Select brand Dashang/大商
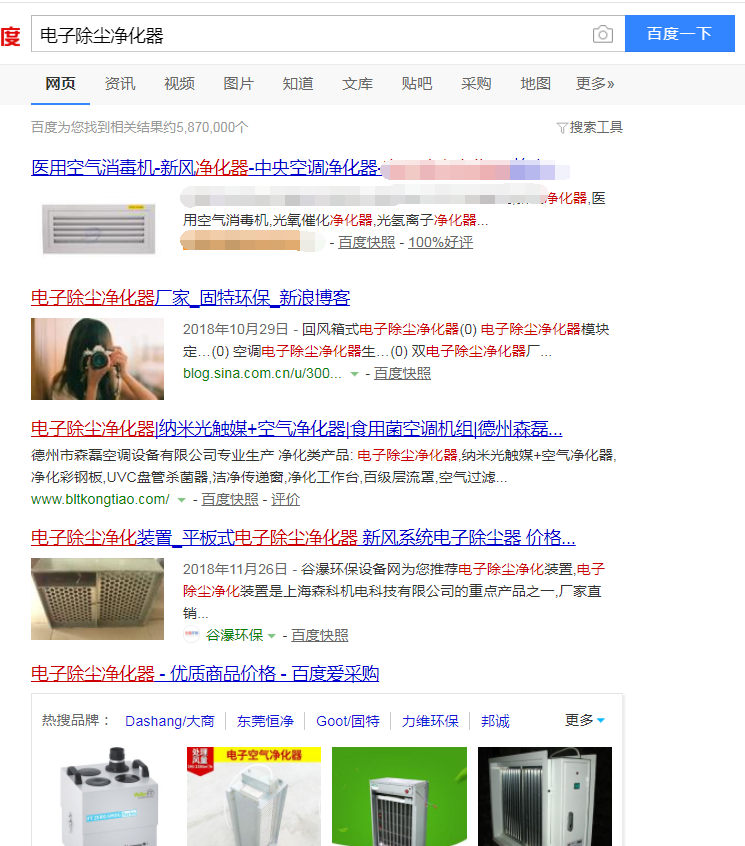 point(169,721)
